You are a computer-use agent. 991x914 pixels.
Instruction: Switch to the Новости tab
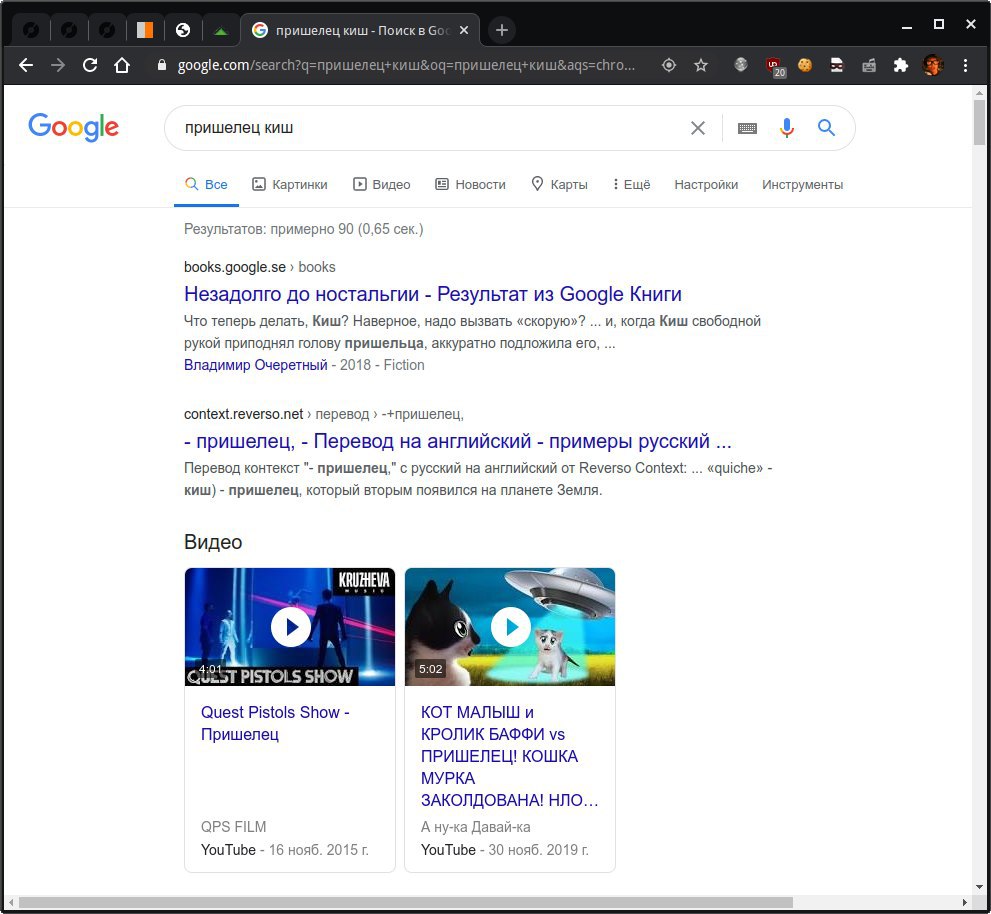[470, 185]
